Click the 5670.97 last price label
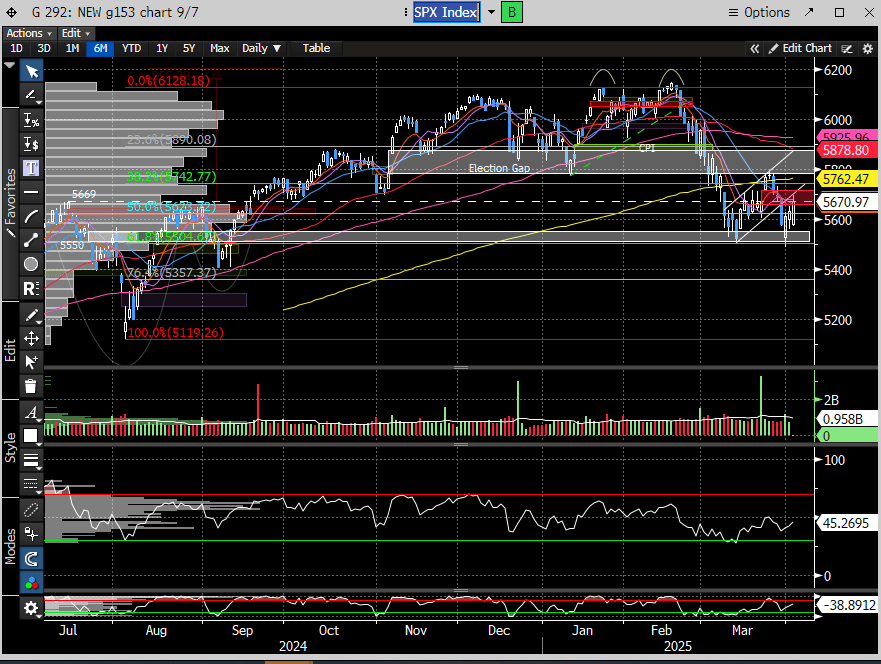881x664 pixels. click(x=846, y=202)
